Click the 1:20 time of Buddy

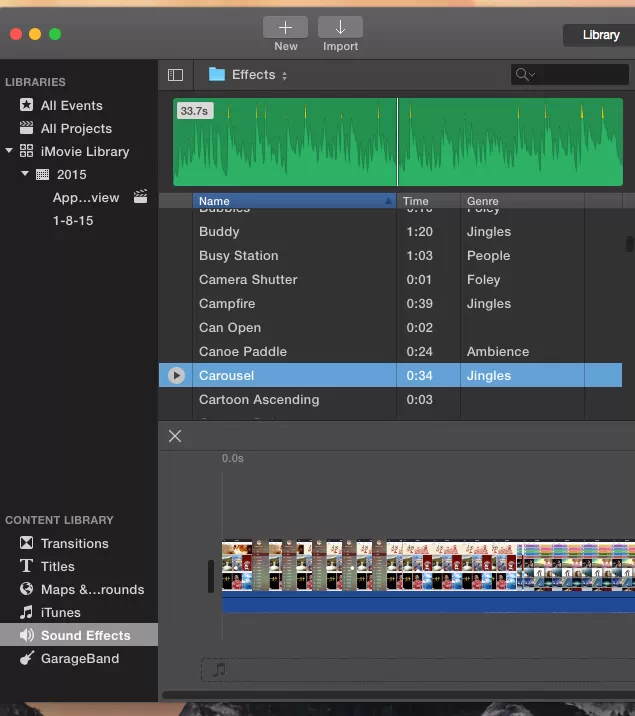(419, 232)
